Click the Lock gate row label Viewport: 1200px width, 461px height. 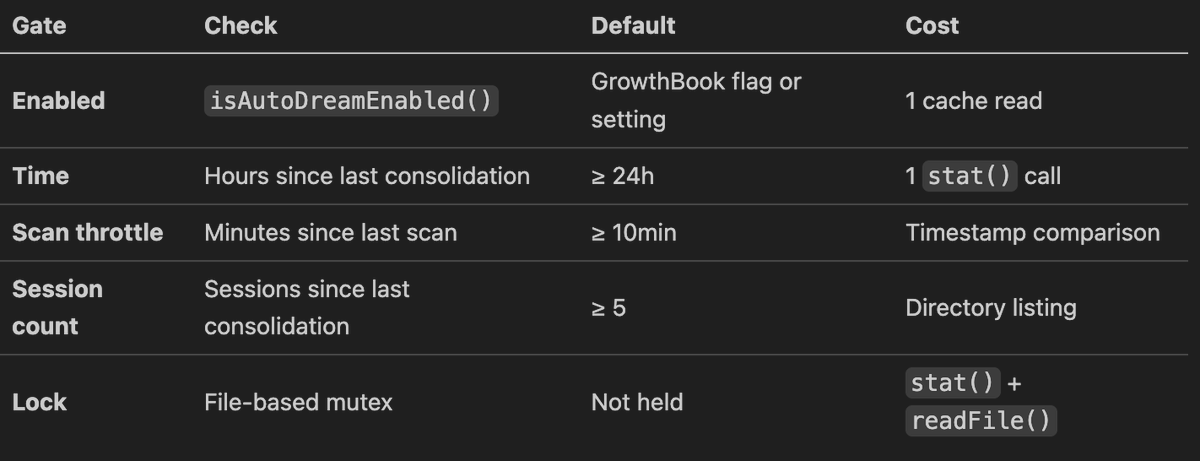[x=39, y=402]
